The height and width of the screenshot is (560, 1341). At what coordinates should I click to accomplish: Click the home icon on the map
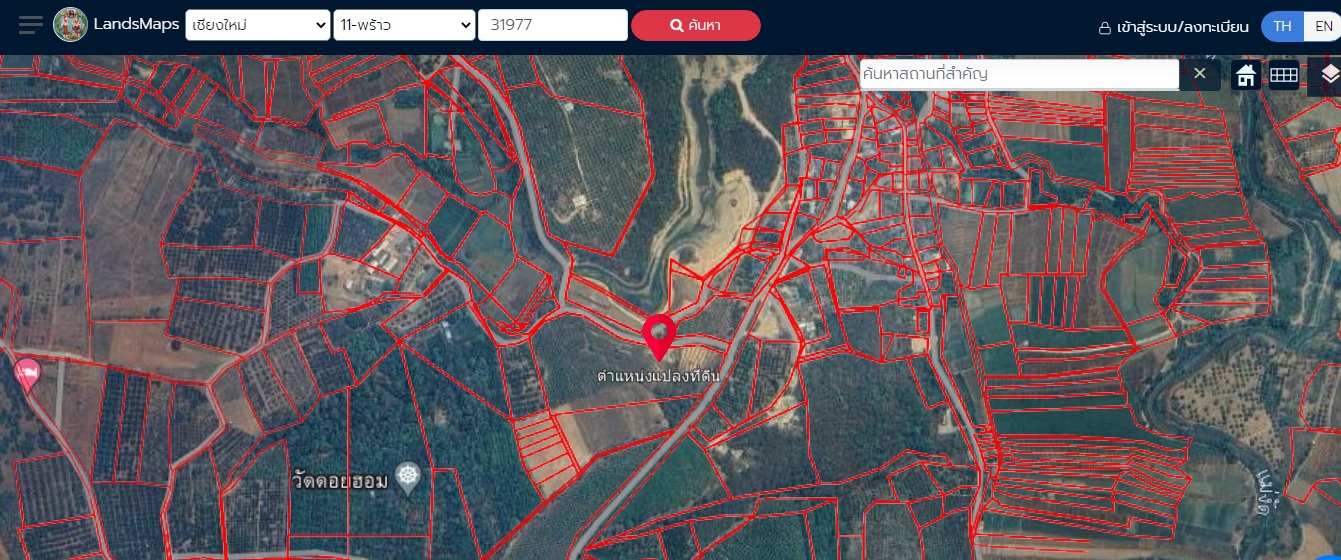[x=1246, y=75]
